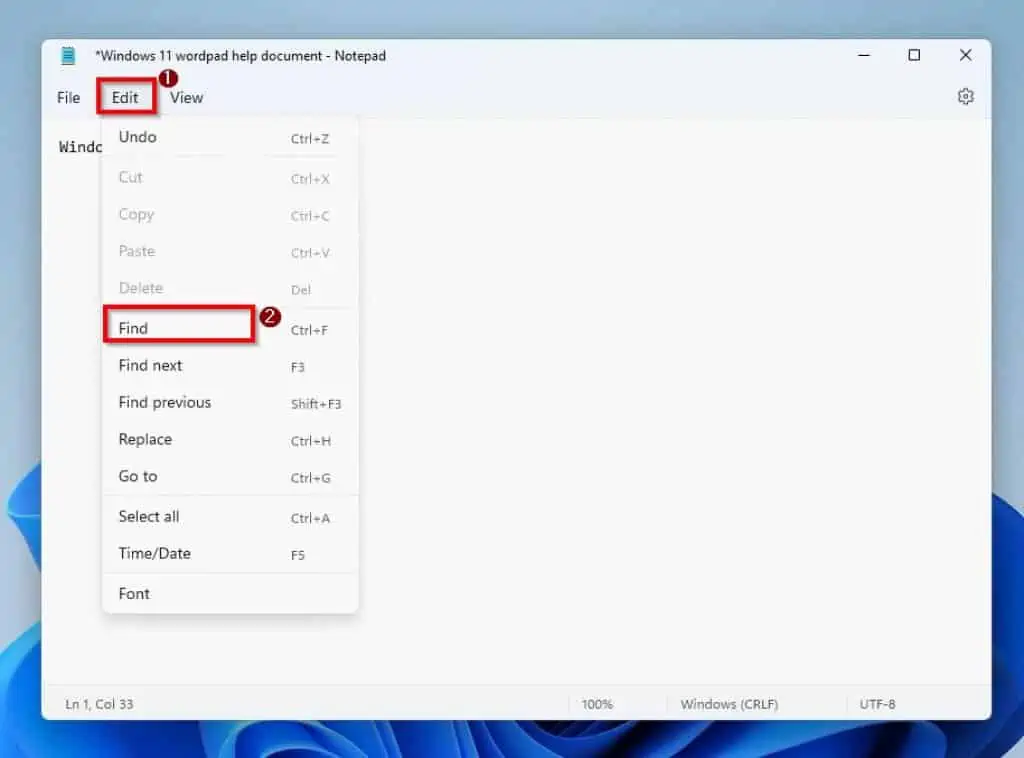Choose Find next menu entry
This screenshot has height=758, width=1024.
230,366
